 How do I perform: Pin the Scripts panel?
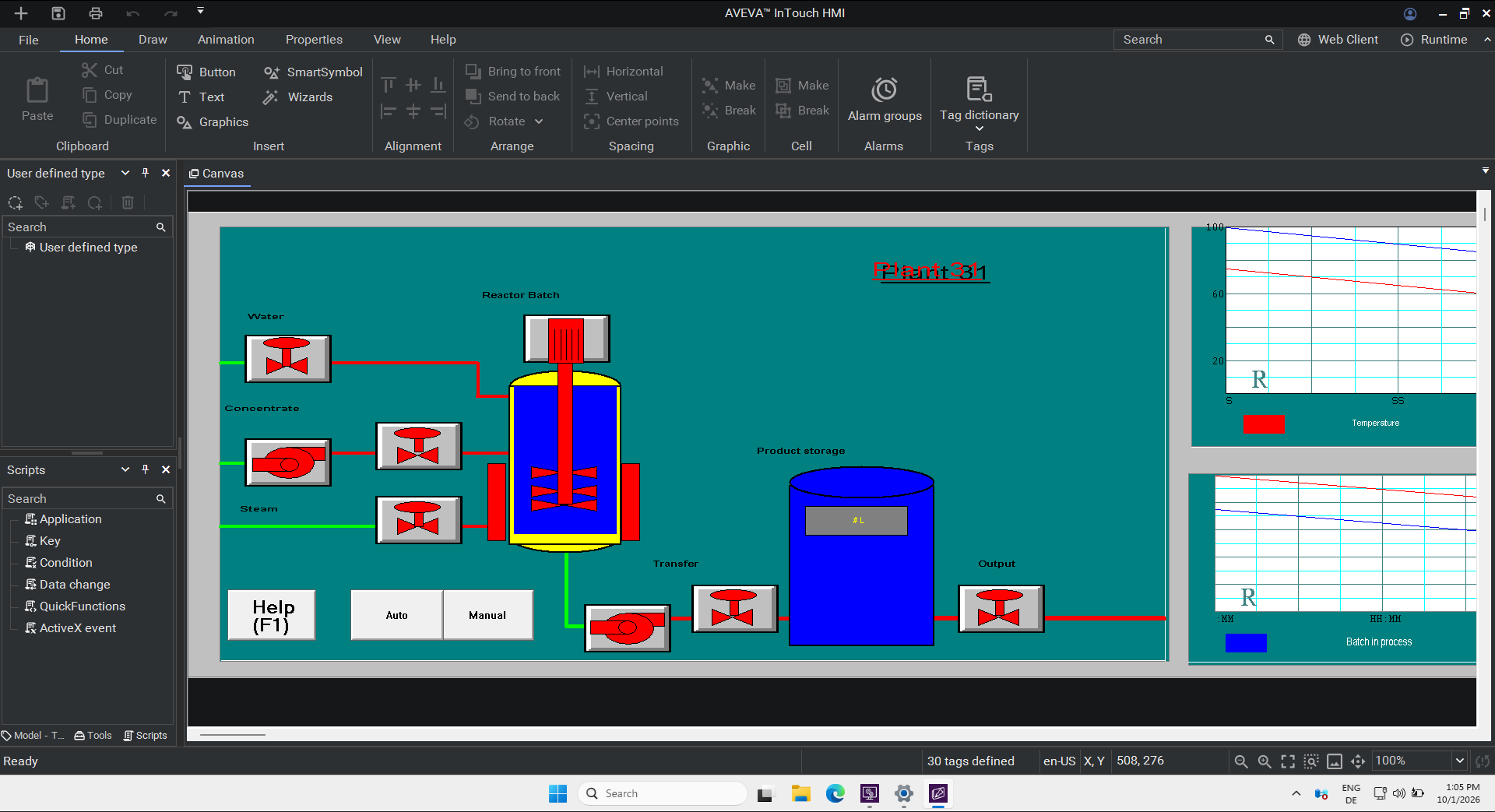pyautogui.click(x=145, y=469)
